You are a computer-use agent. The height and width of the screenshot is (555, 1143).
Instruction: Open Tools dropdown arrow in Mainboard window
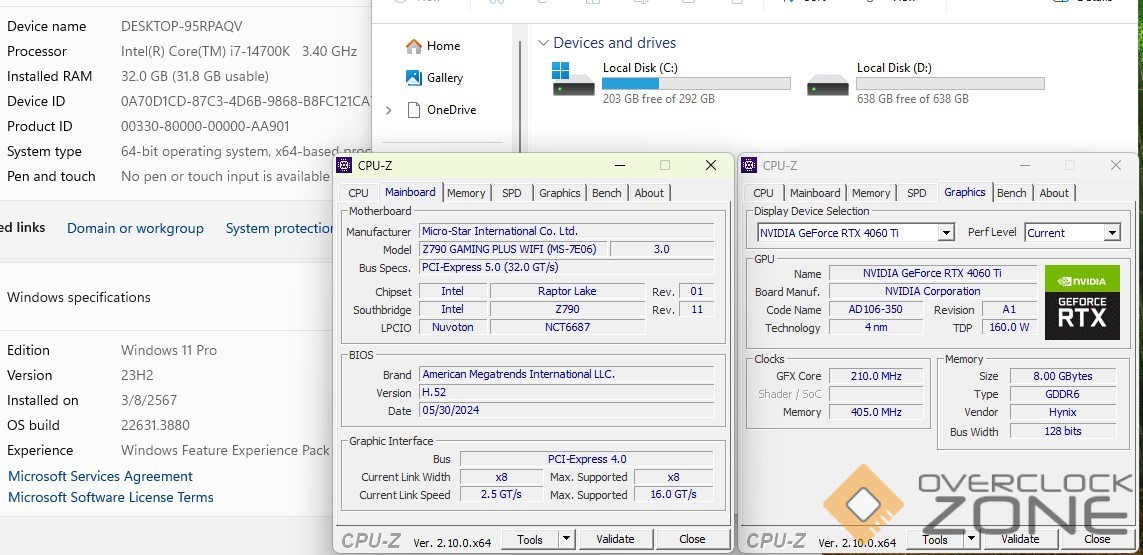[x=566, y=539]
